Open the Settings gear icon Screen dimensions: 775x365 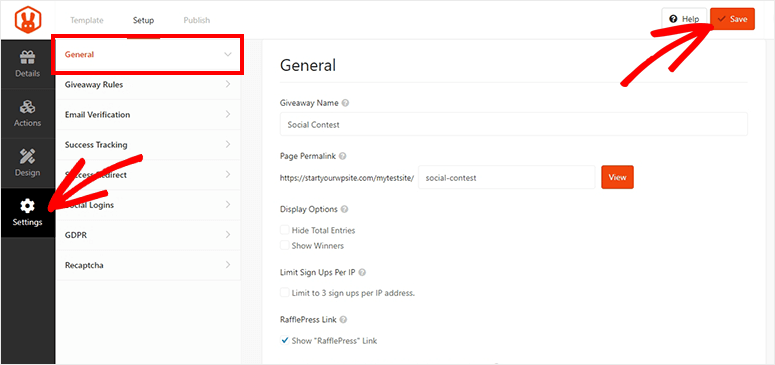click(x=28, y=205)
